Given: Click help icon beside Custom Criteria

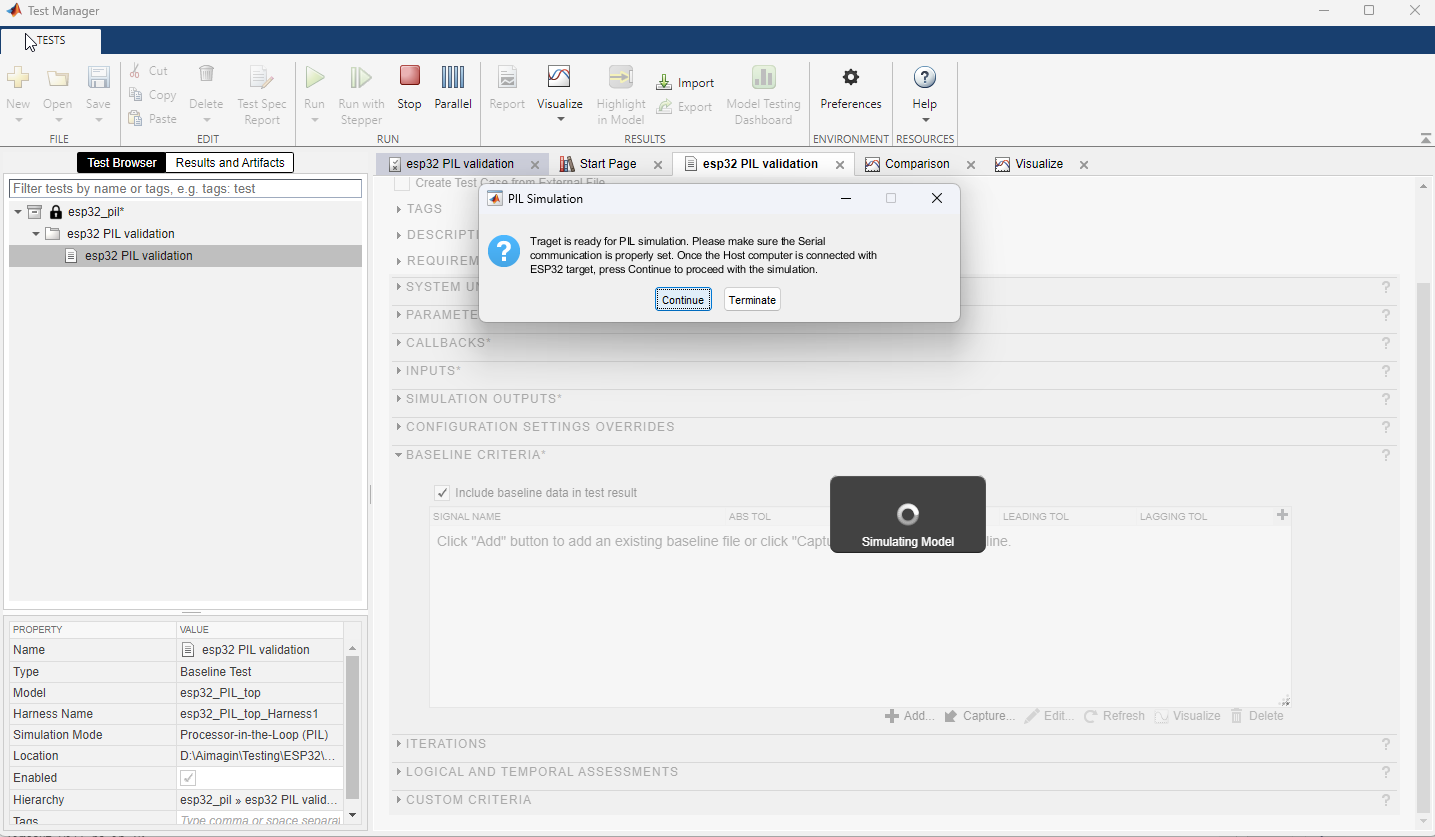Looking at the screenshot, I should tap(1386, 800).
